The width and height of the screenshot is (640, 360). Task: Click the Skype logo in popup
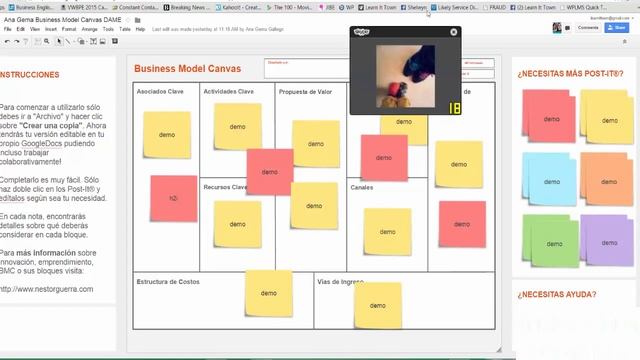coord(361,32)
